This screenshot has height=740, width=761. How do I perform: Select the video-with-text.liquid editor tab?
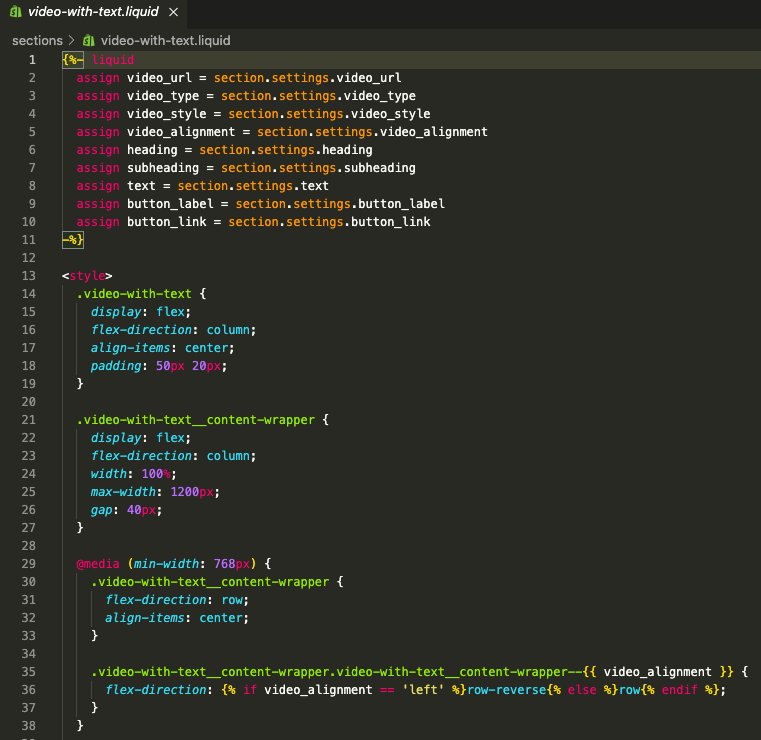[93, 12]
